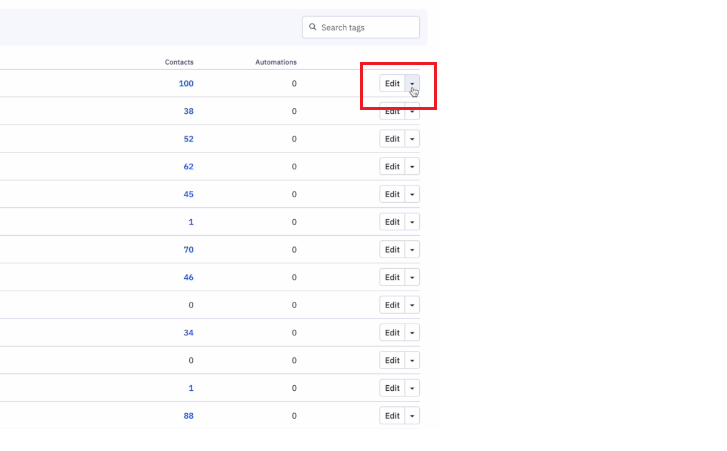Image resolution: width=727 pixels, height=451 pixels.
Task: Edit the tag with 45 contacts
Action: click(x=392, y=194)
